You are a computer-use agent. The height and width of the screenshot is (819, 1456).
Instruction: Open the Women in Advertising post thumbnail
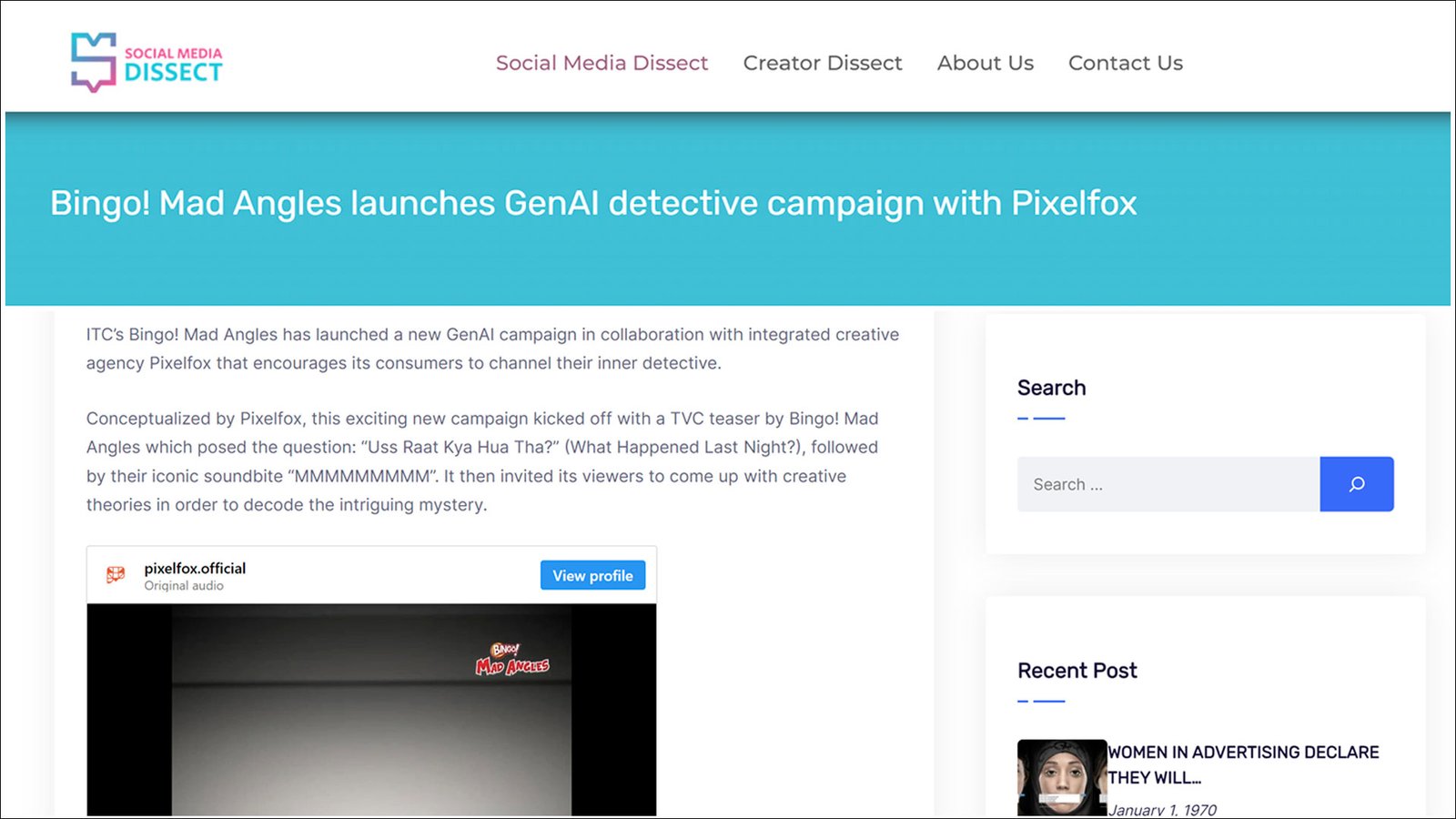1061,778
